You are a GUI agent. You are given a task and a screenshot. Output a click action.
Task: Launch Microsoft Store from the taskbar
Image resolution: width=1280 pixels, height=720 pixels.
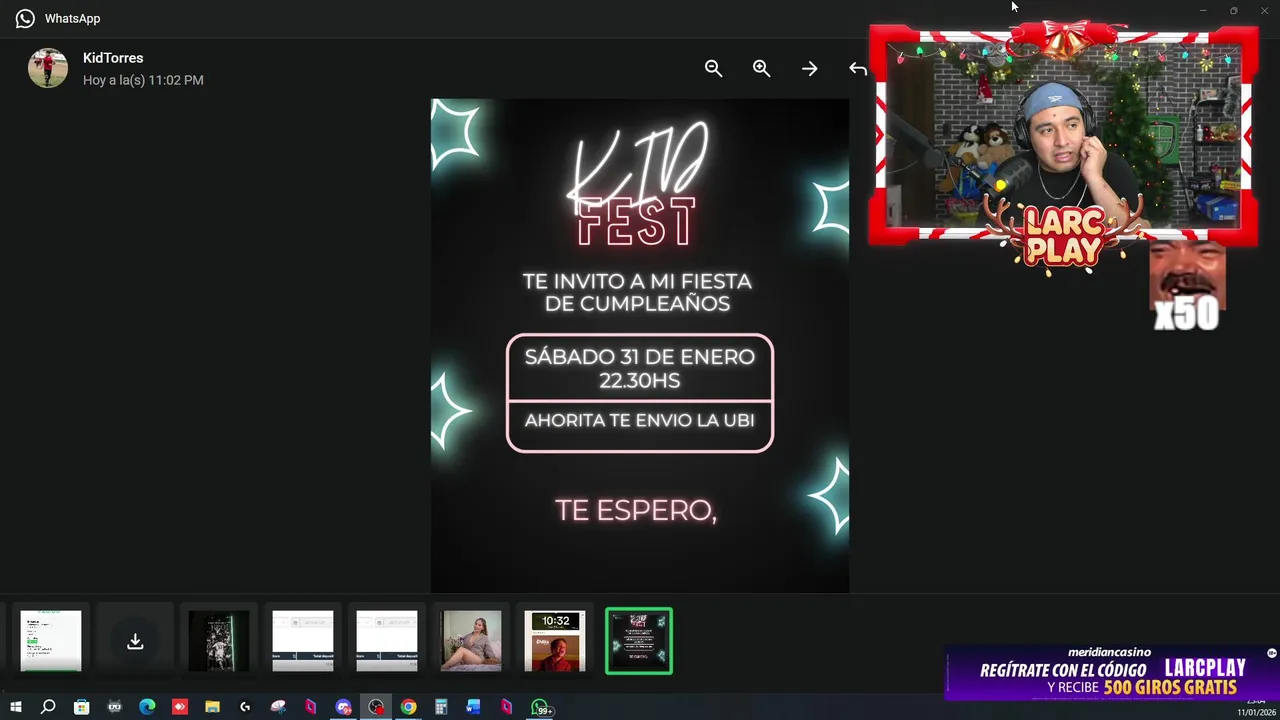(x=81, y=707)
